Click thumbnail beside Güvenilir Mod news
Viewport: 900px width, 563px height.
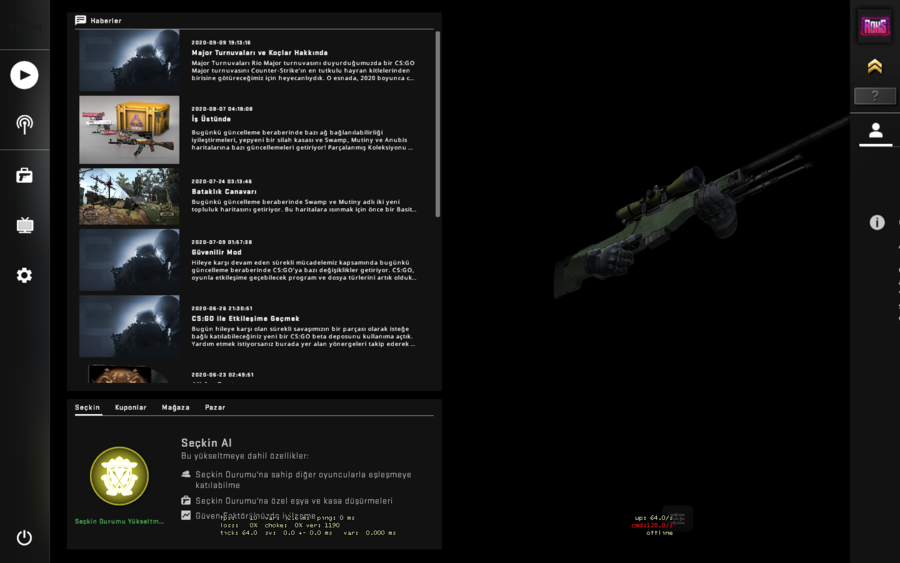pos(129,260)
